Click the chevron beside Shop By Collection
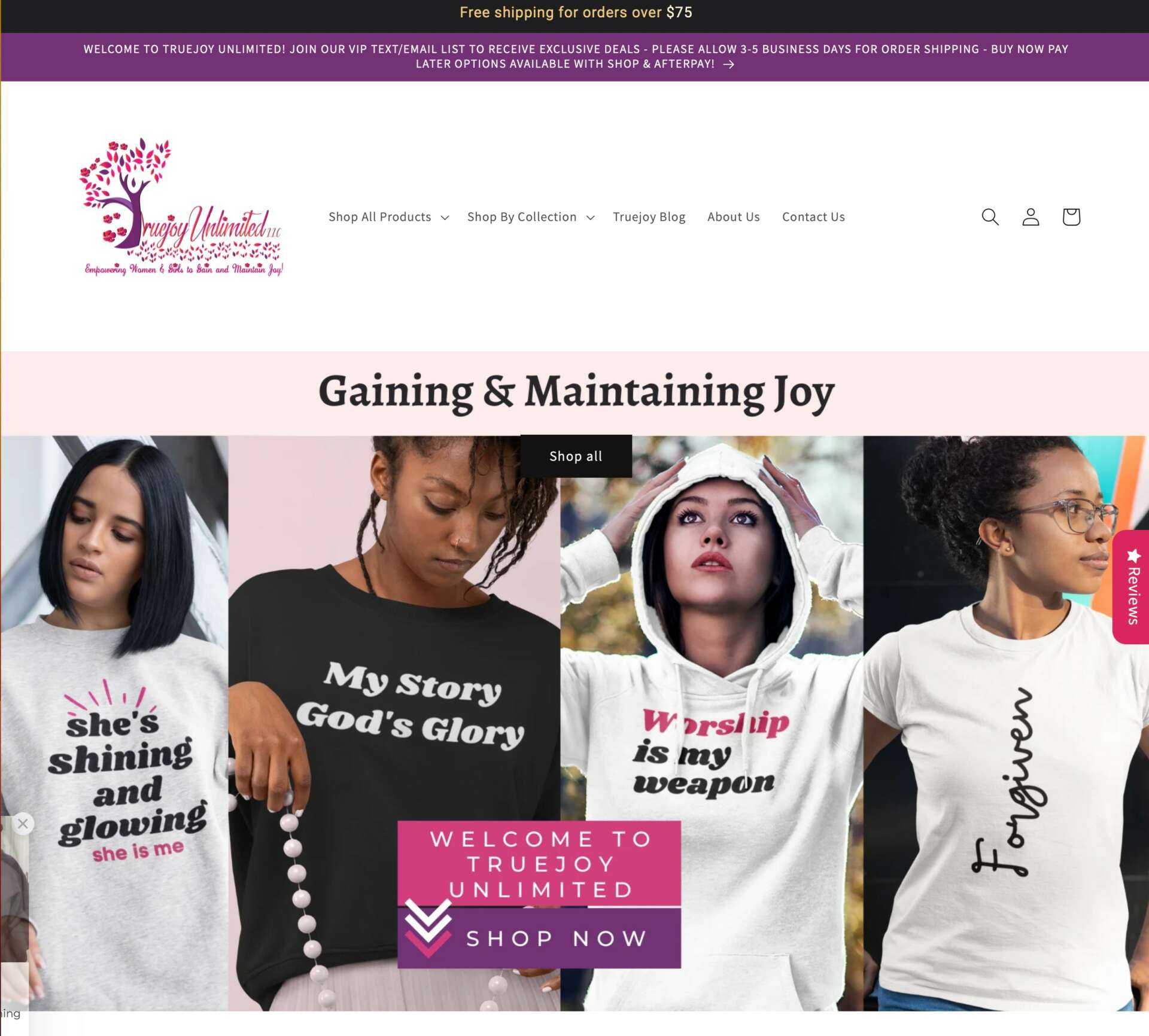 [590, 218]
